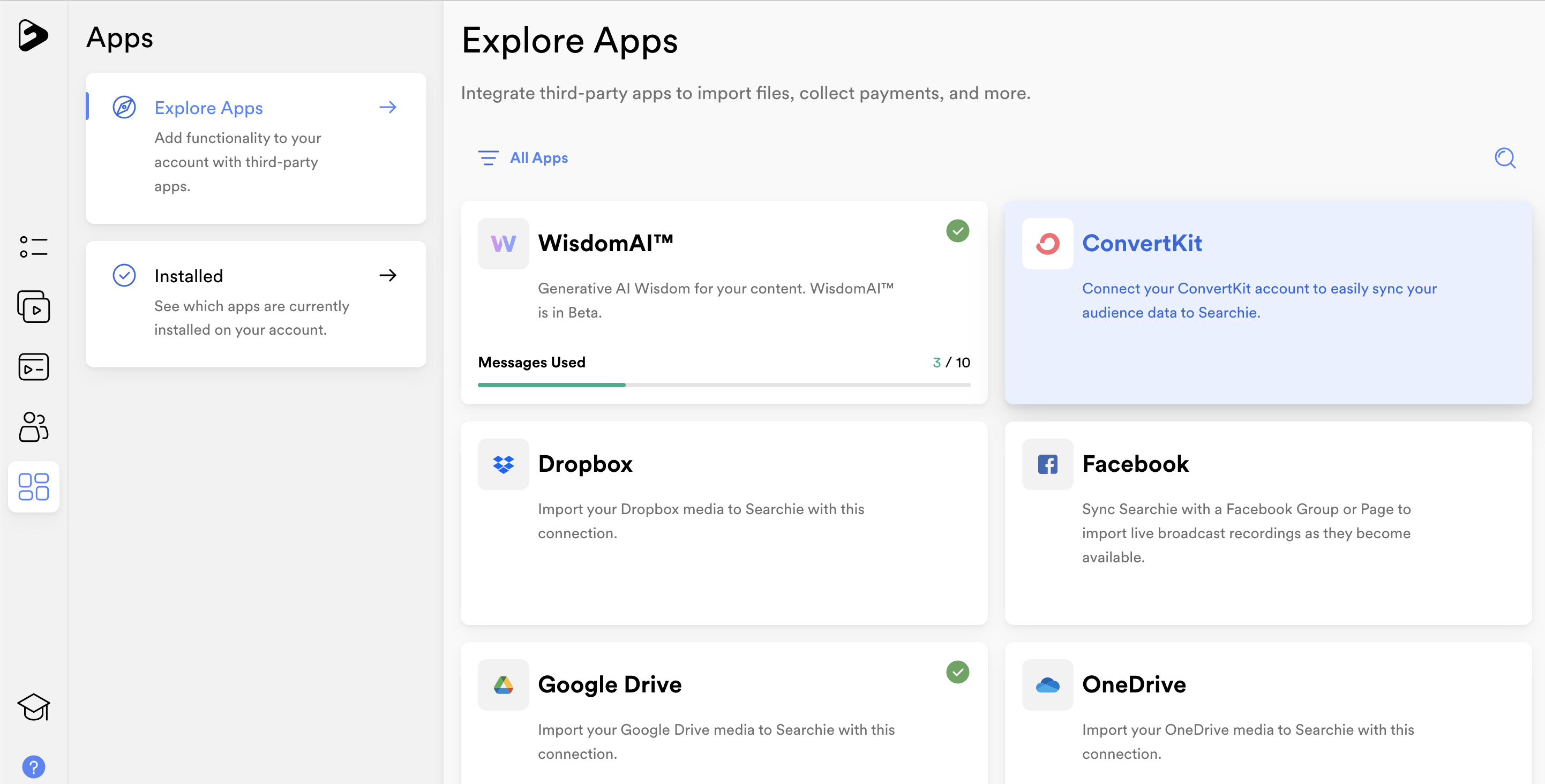Click the filter lines icon
1545x784 pixels.
point(488,157)
